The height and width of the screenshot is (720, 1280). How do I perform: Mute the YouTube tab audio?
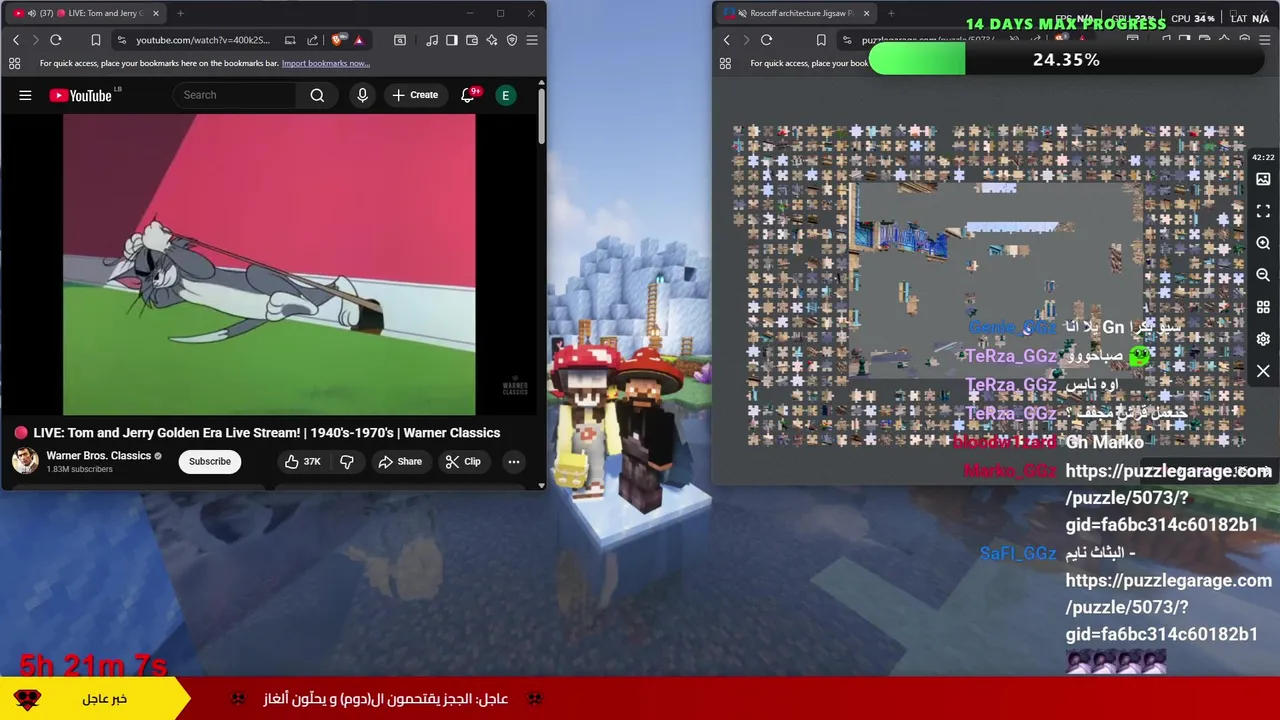pos(31,13)
